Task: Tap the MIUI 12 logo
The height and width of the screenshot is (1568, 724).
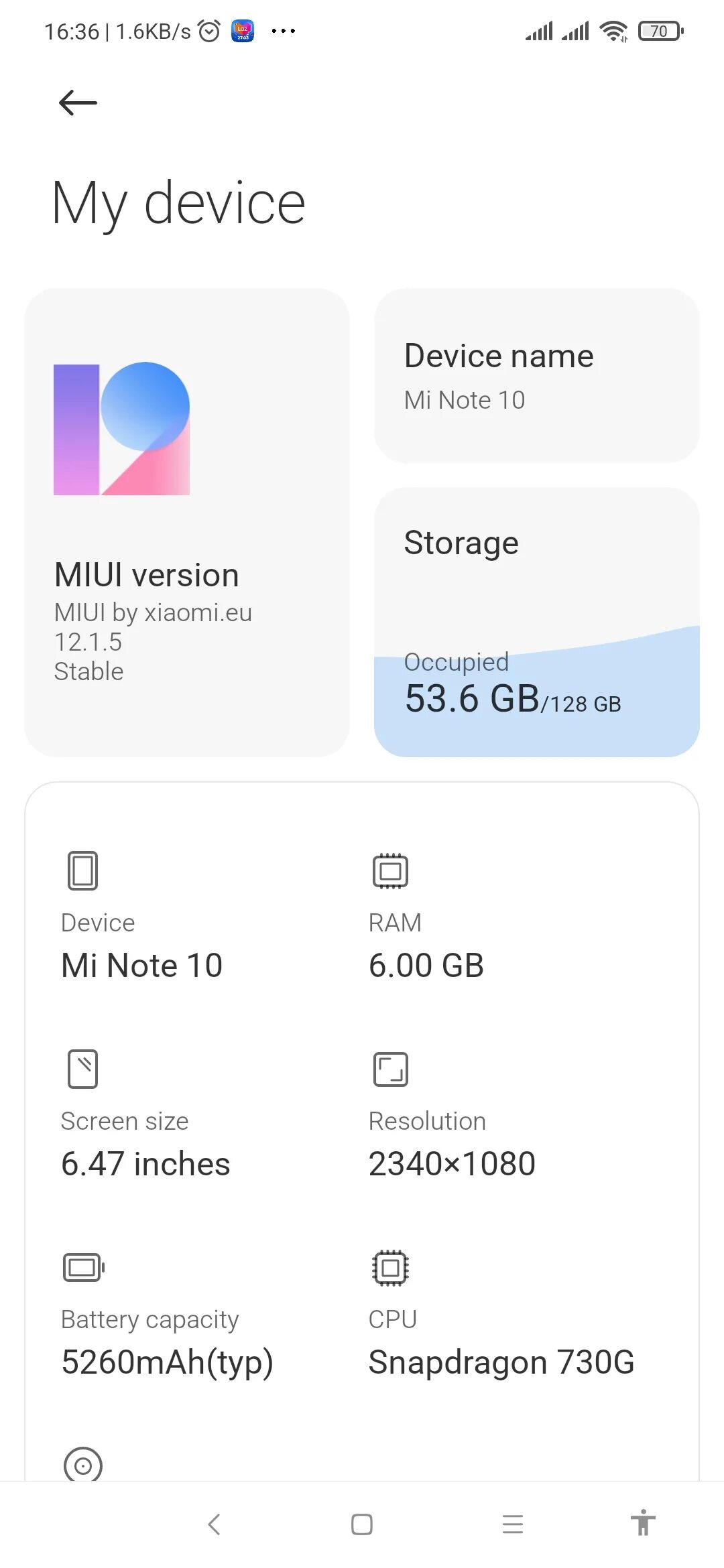Action: tap(121, 429)
